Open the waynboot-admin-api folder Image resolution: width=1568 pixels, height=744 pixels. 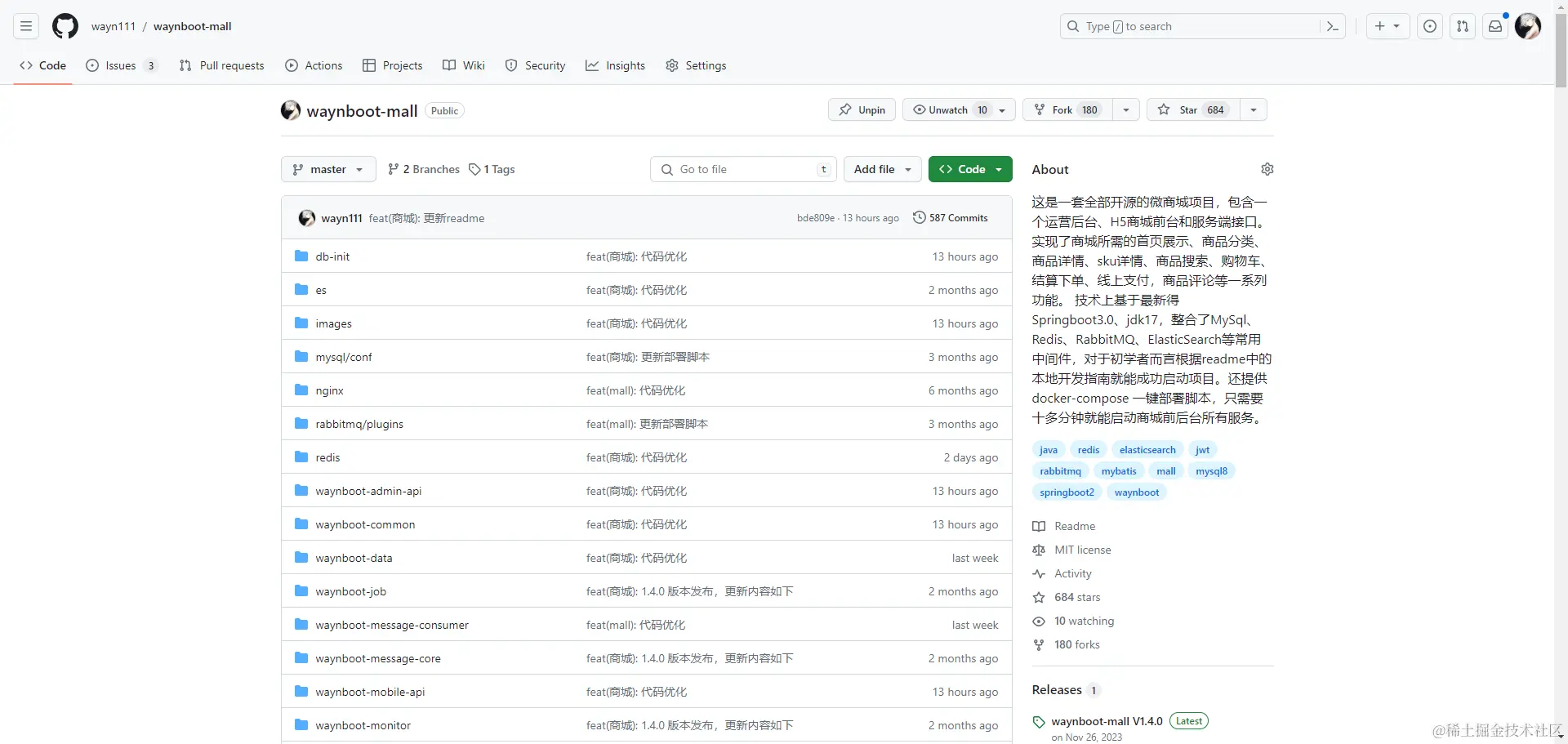coord(368,491)
